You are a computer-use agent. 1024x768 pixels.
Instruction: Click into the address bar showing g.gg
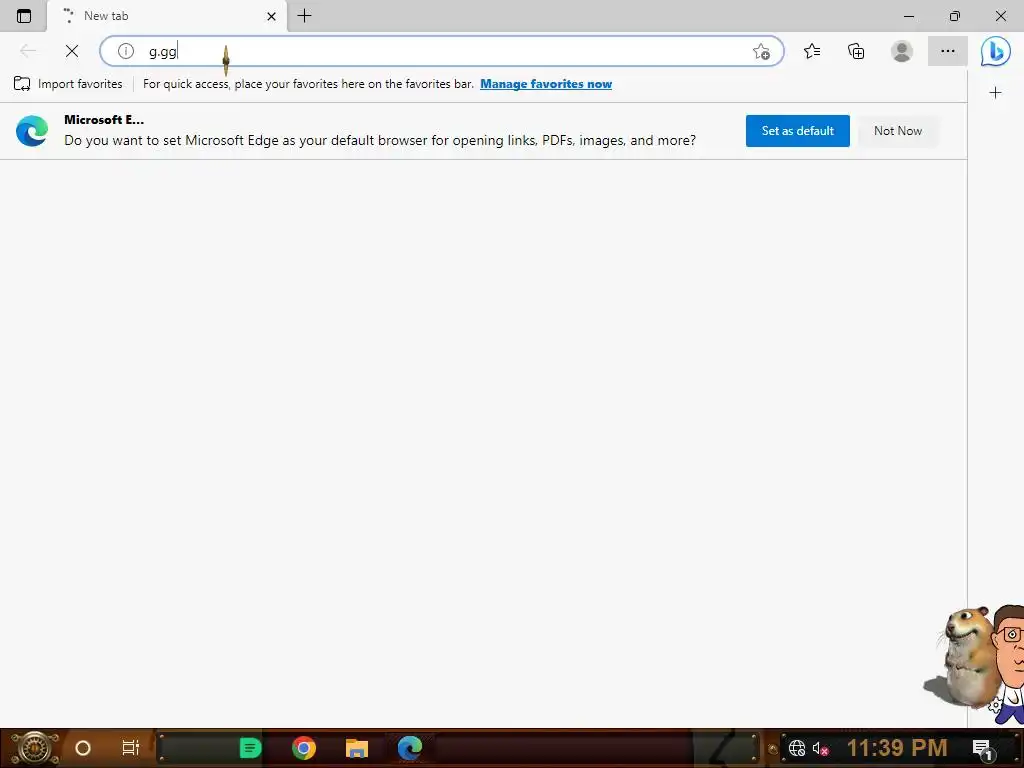click(441, 51)
